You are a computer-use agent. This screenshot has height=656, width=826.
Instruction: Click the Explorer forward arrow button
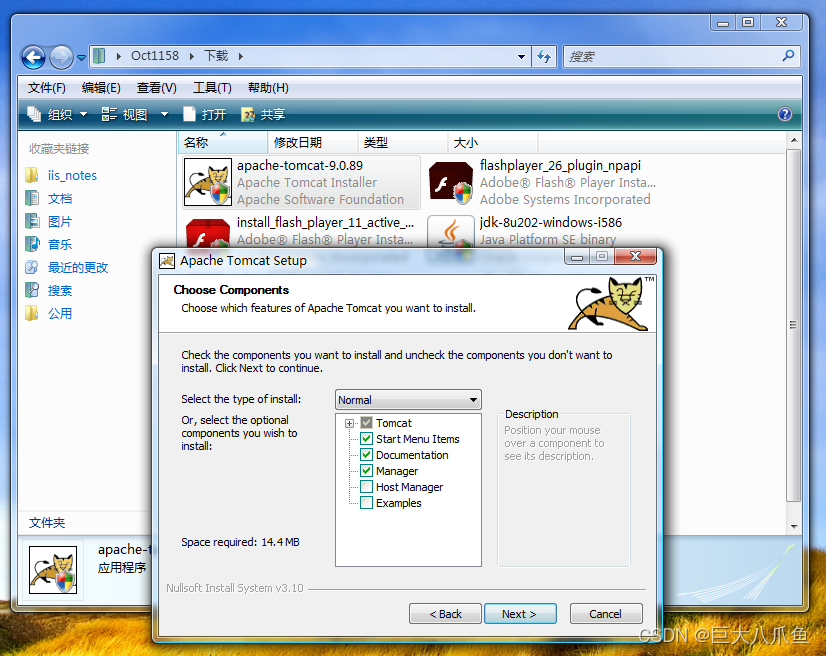pos(61,57)
